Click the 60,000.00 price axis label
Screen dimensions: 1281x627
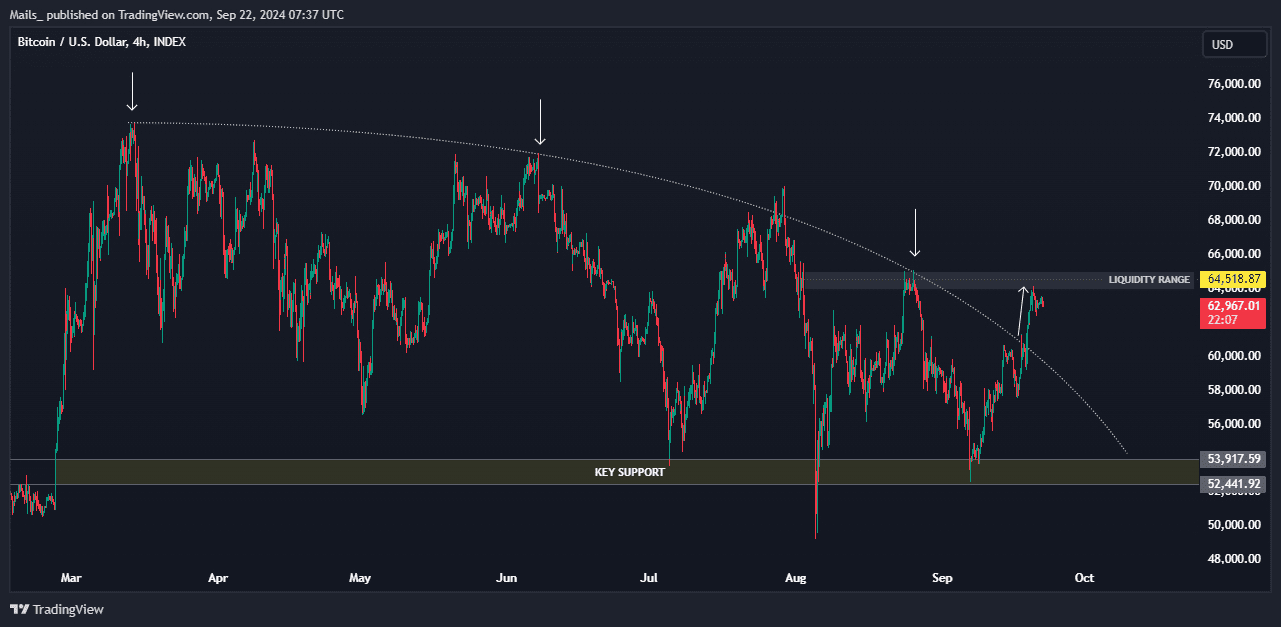coord(1236,356)
